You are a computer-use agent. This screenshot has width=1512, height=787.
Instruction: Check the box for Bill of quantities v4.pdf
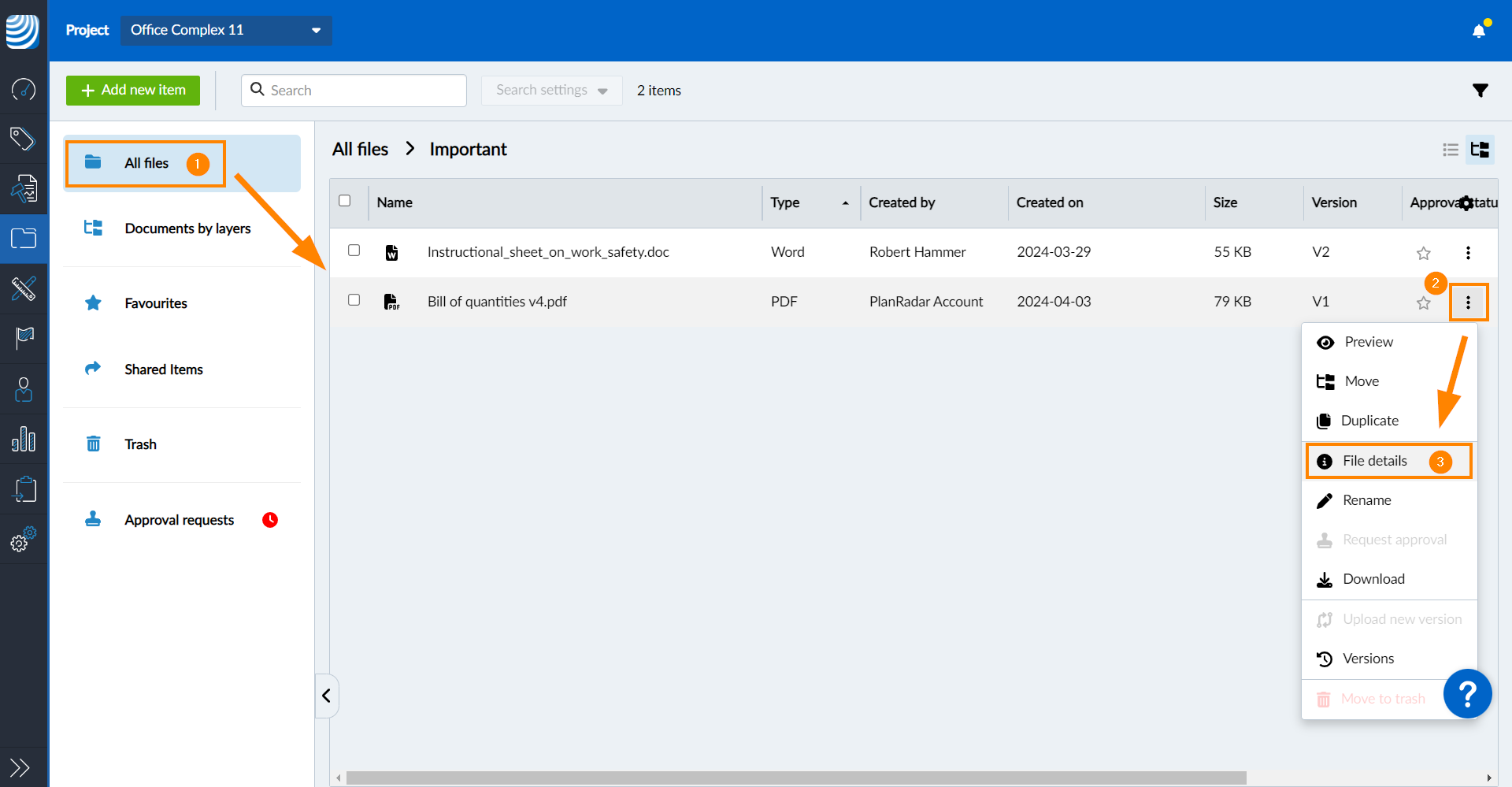[x=354, y=300]
